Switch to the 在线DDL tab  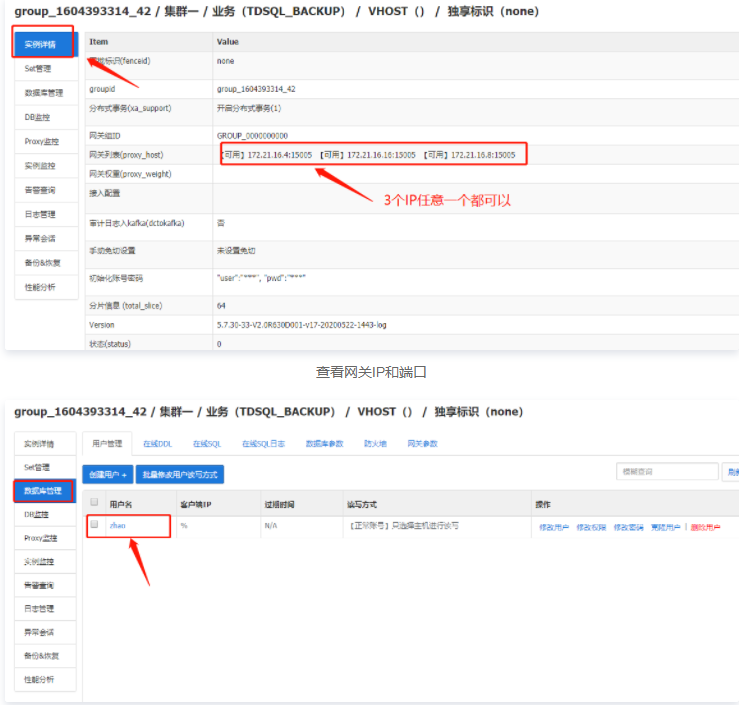(x=157, y=443)
